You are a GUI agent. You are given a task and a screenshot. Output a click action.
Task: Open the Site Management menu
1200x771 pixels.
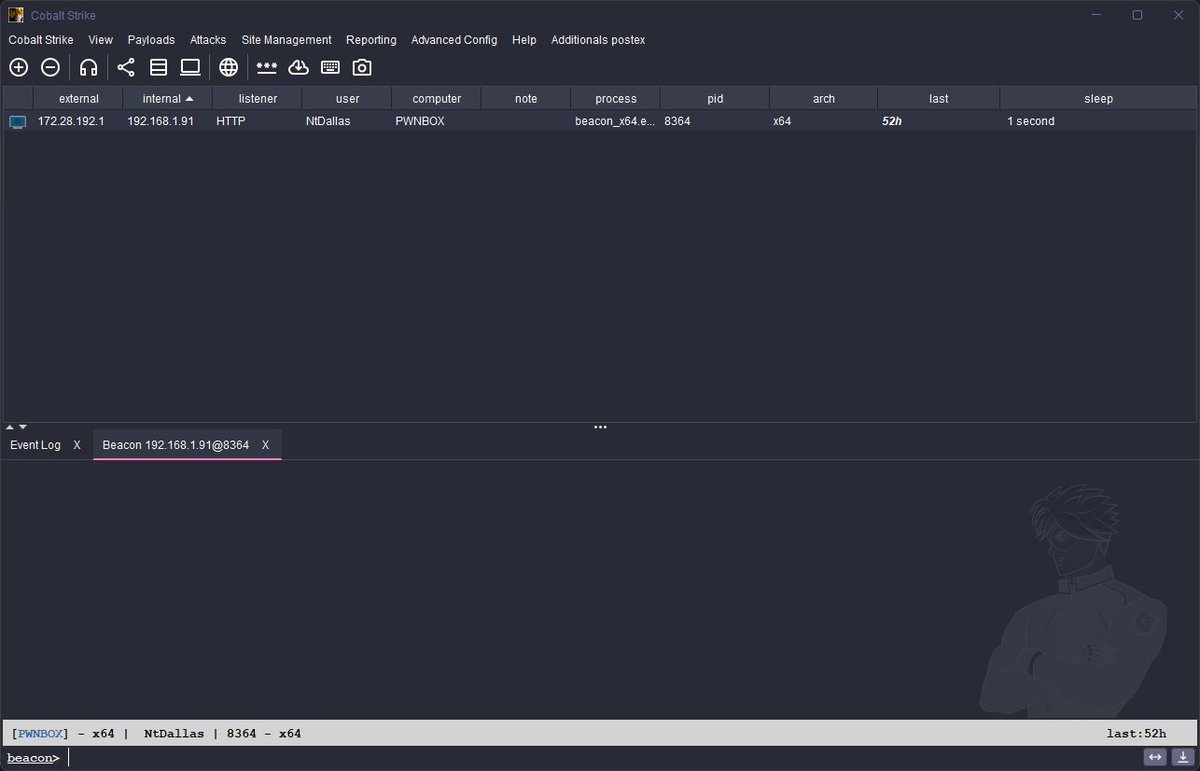[x=286, y=40]
